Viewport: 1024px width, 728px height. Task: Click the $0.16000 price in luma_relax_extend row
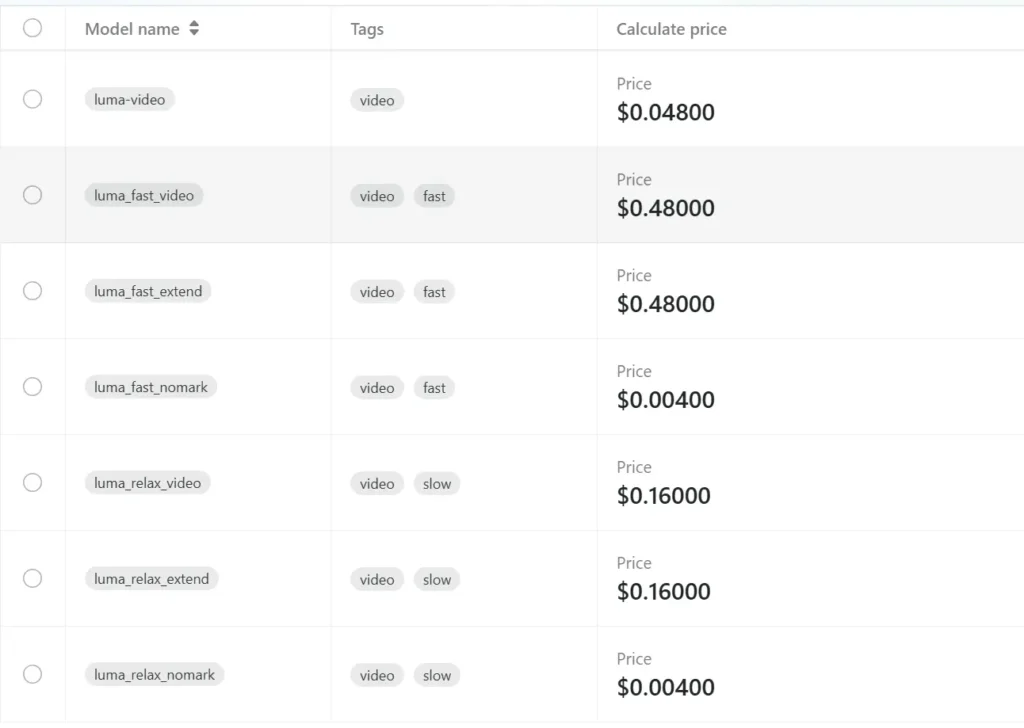663,591
